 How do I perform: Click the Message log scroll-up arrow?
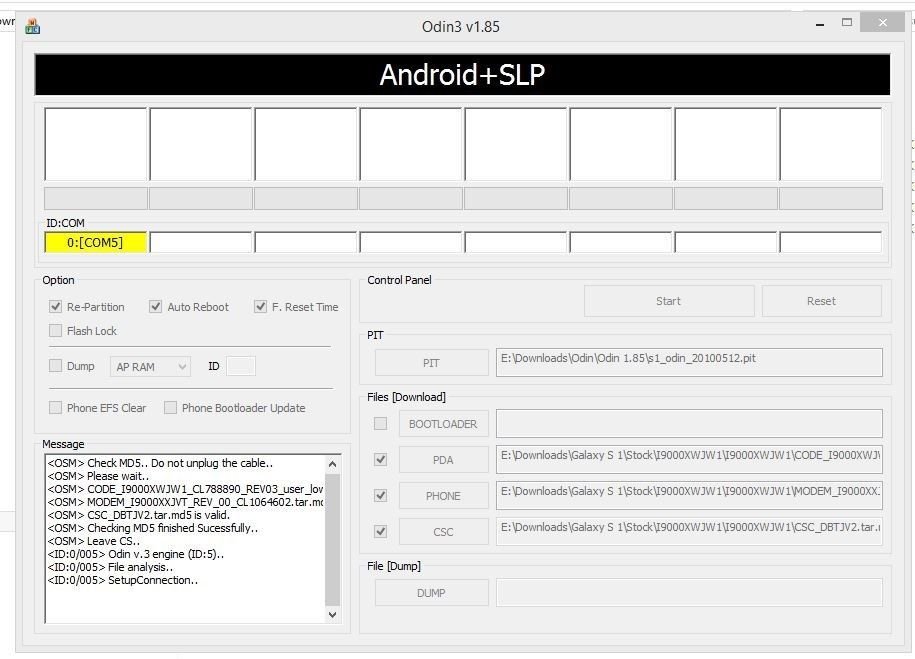[x=333, y=464]
